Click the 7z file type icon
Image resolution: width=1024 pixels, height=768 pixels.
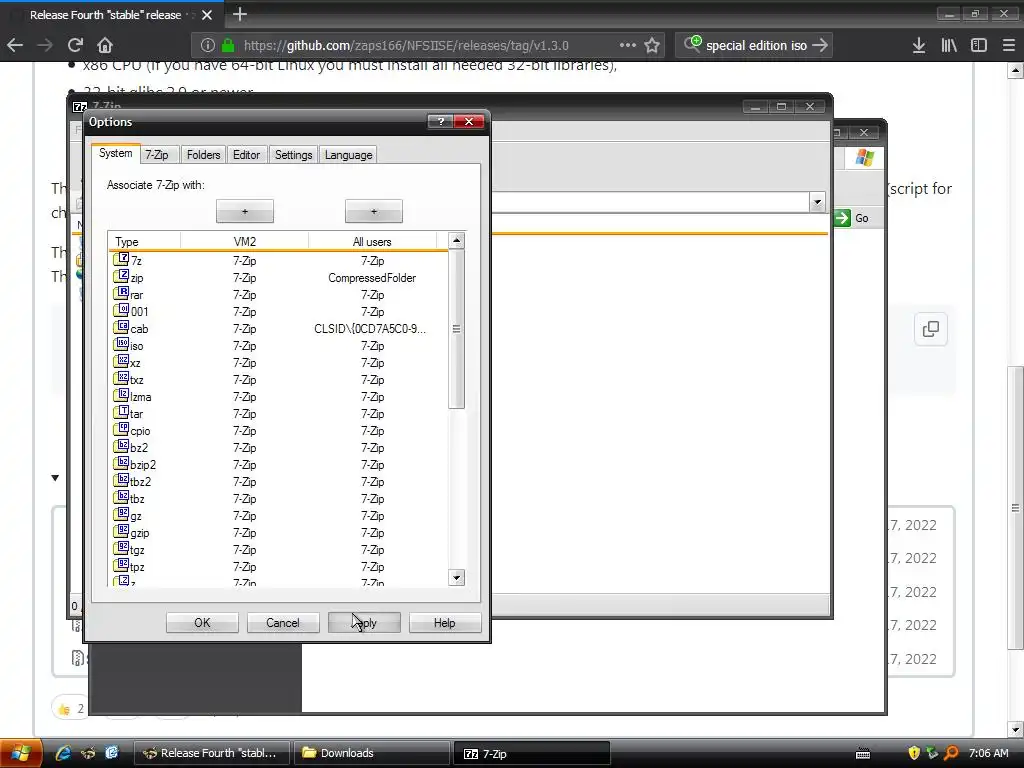coord(121,259)
